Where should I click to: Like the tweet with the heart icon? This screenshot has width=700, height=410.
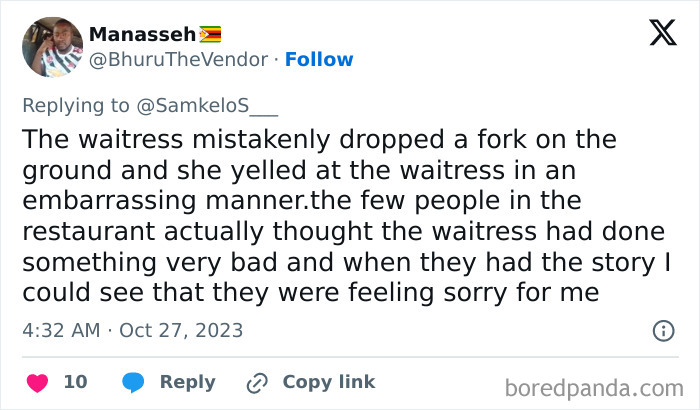point(37,382)
